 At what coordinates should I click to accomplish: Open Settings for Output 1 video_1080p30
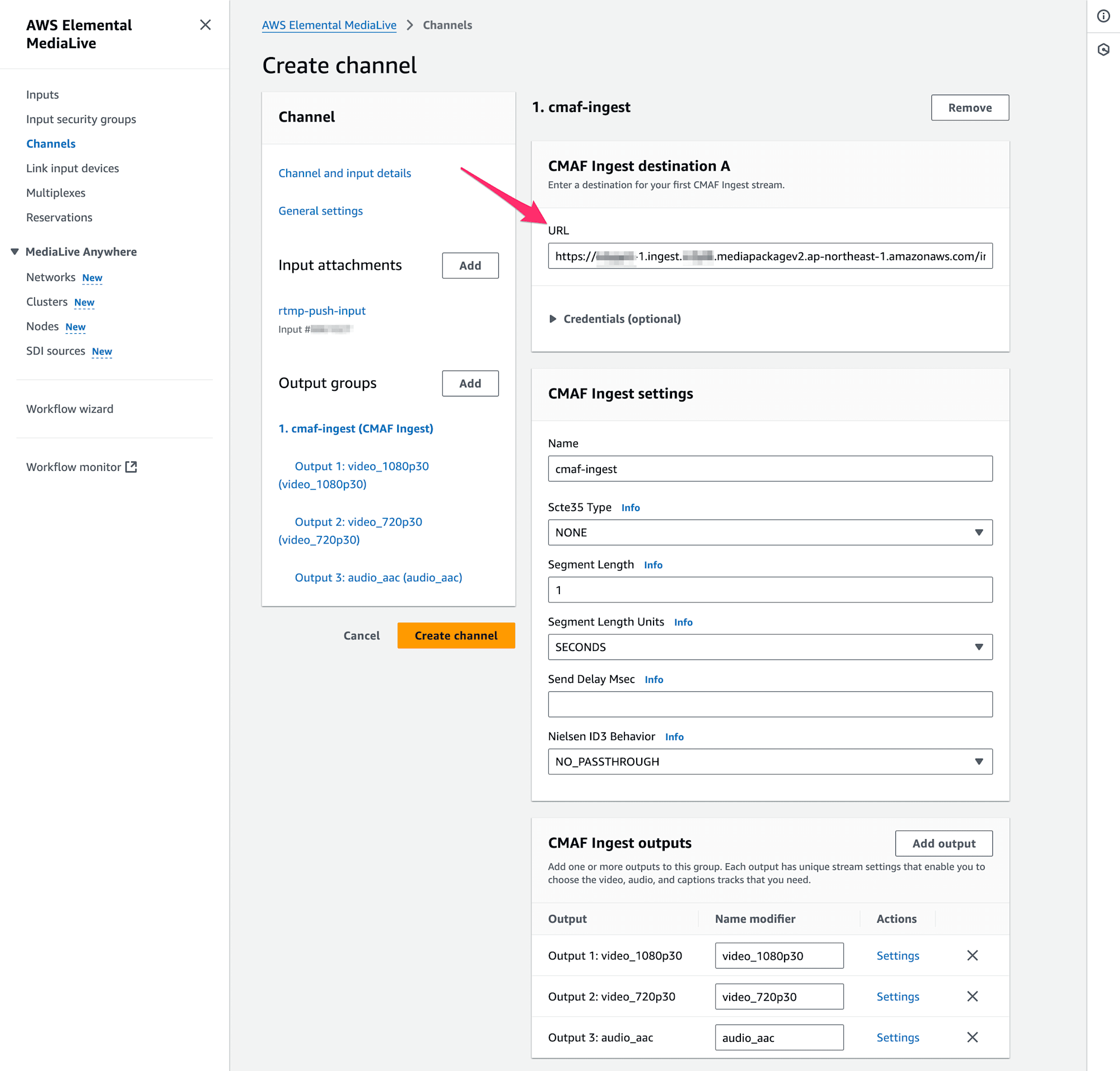pyautogui.click(x=898, y=956)
